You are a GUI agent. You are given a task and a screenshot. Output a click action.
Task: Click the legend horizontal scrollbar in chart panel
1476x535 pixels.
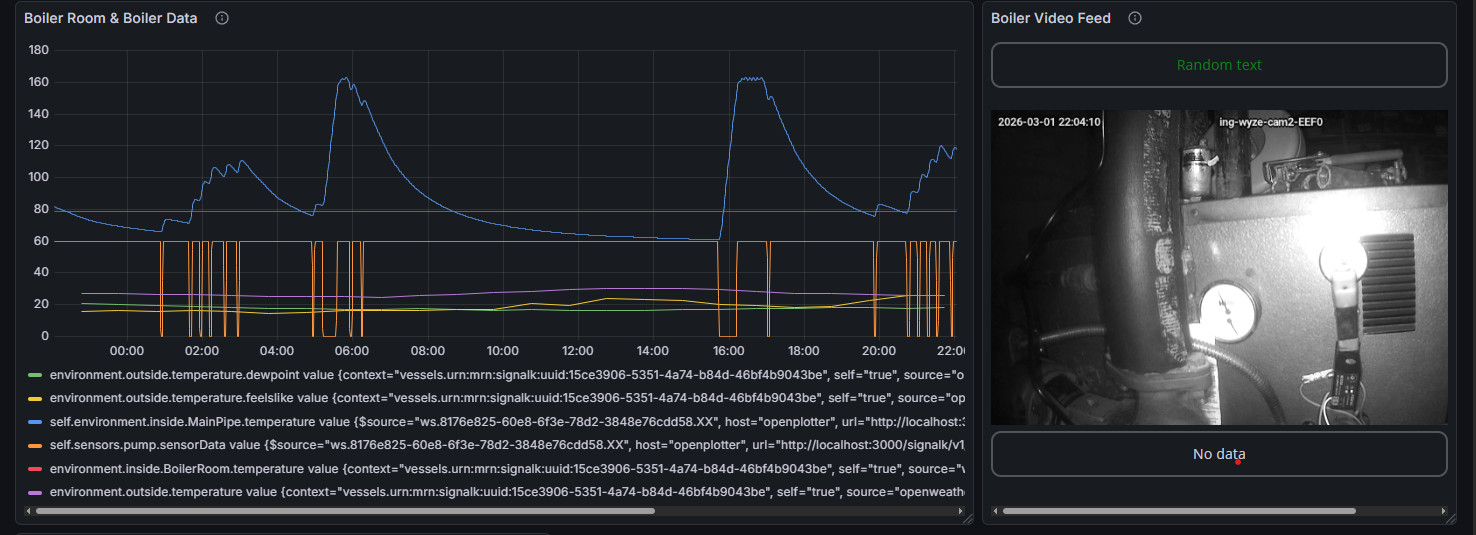(x=345, y=511)
